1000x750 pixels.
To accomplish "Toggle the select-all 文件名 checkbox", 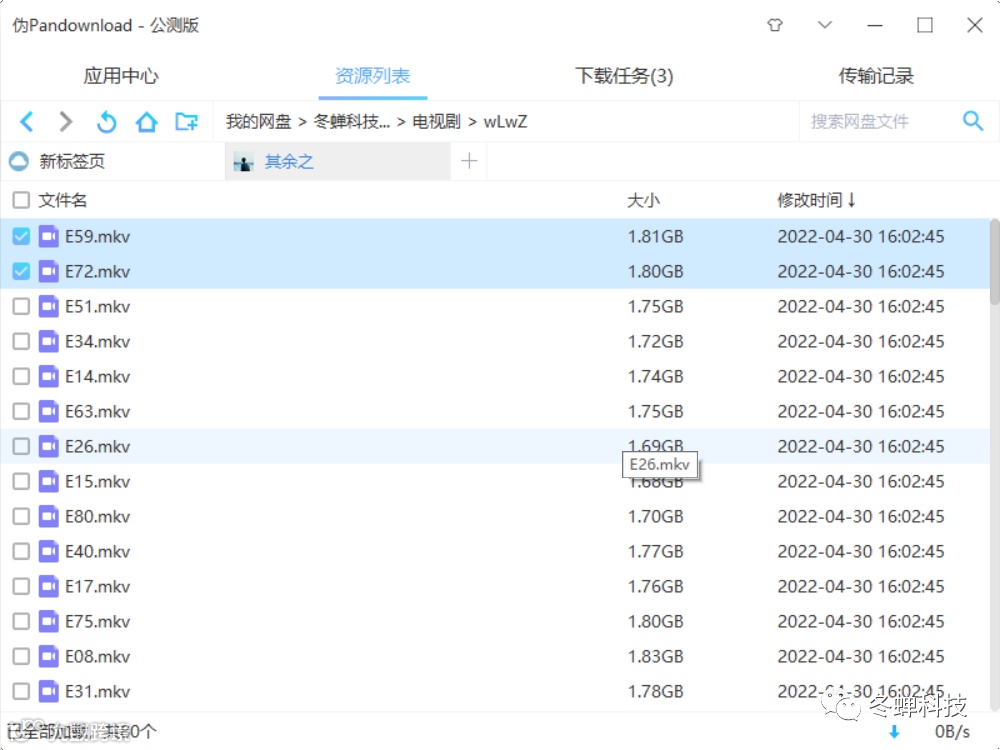I will coord(21,200).
